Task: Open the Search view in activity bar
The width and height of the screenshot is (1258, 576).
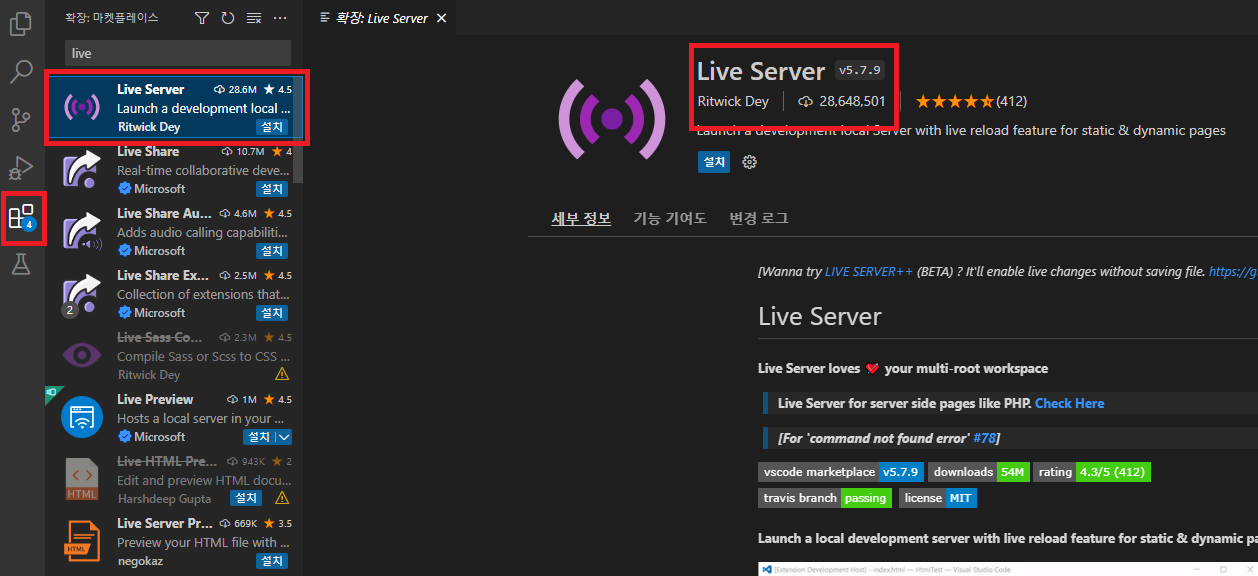Action: tap(21, 72)
